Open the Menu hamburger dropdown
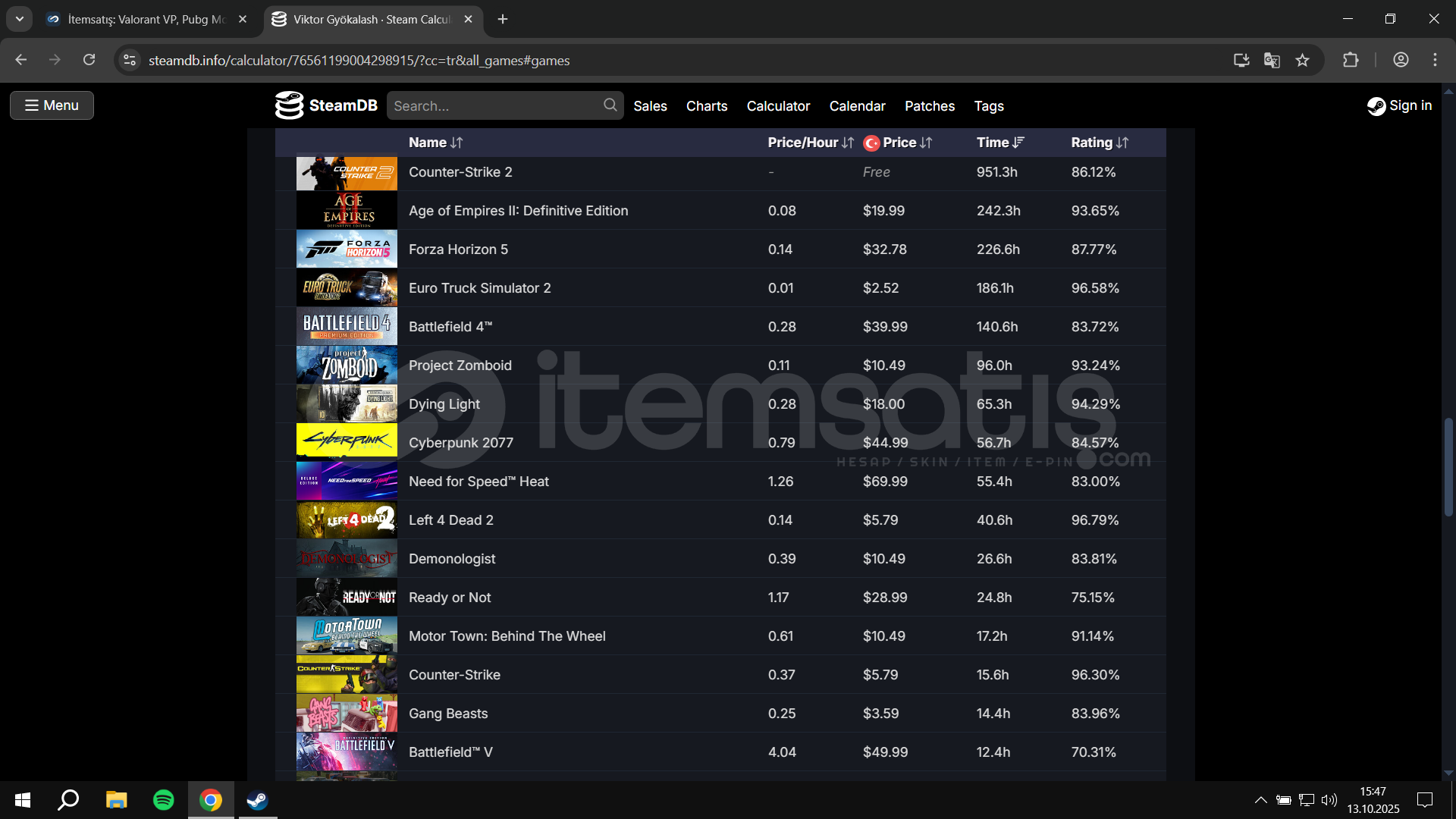Viewport: 1456px width, 819px height. (x=52, y=105)
